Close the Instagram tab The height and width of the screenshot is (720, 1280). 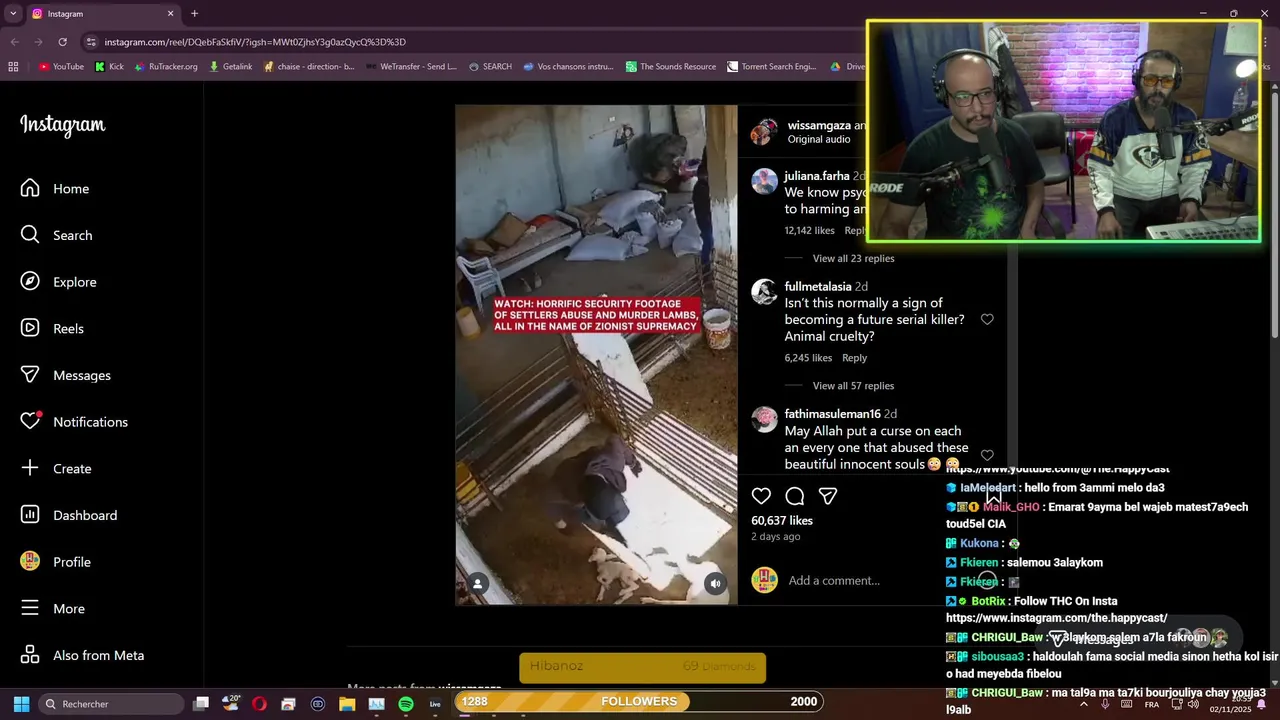[170, 14]
